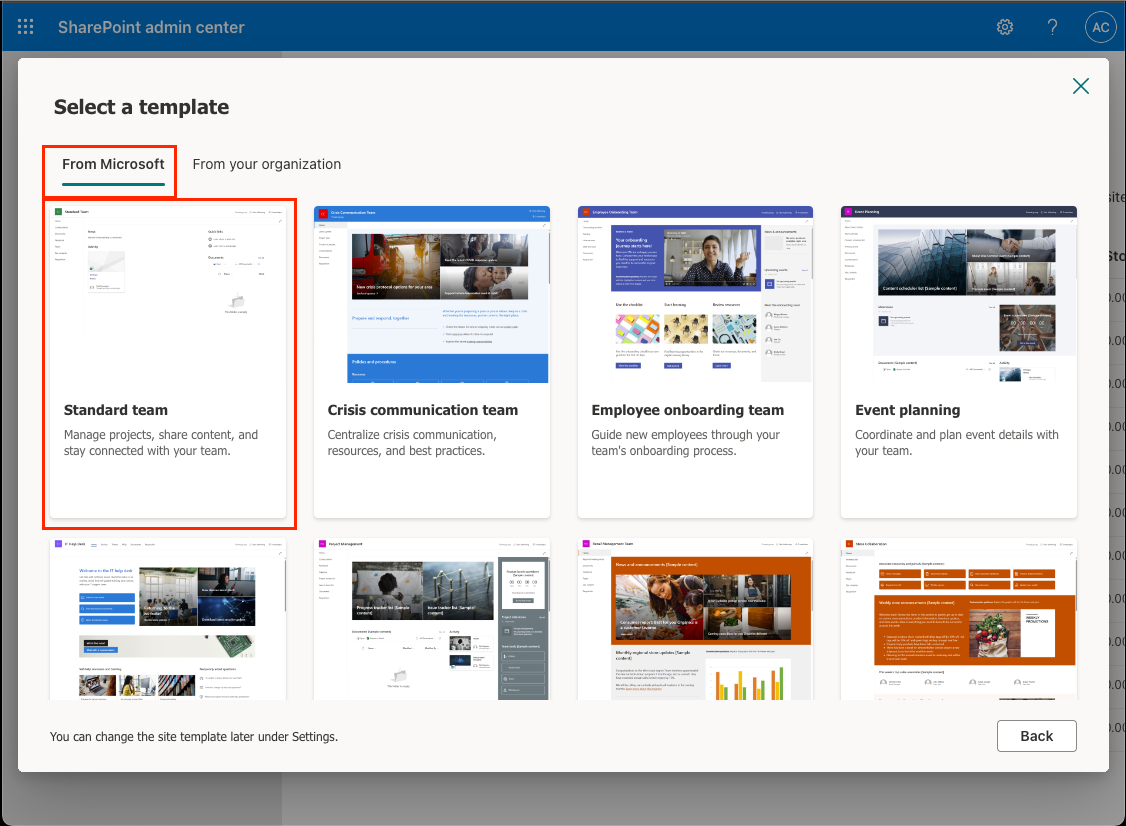The height and width of the screenshot is (826, 1126).
Task: Click 'Centralize crisis communication' description
Action: [x=411, y=442]
